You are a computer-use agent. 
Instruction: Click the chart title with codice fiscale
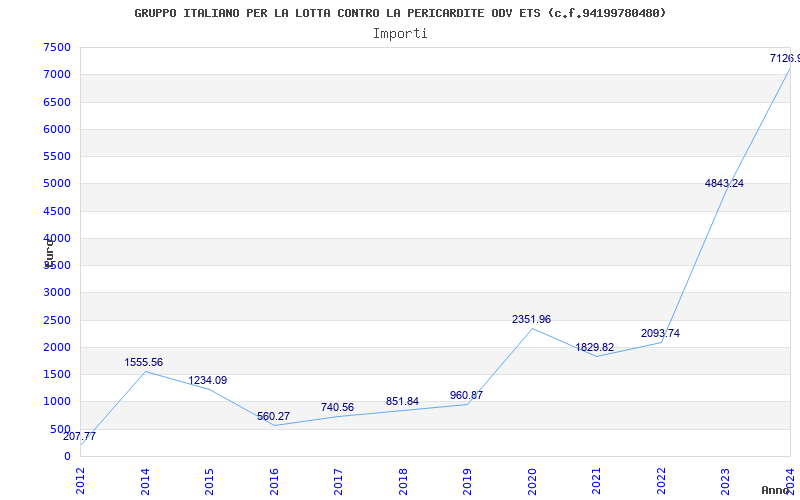(401, 13)
